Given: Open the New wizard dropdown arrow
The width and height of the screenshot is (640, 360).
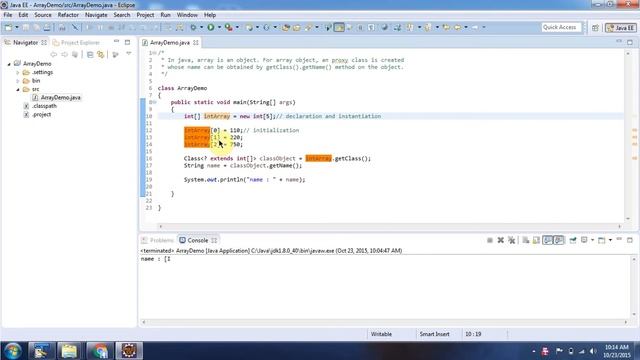Looking at the screenshot, I should tap(17, 27).
